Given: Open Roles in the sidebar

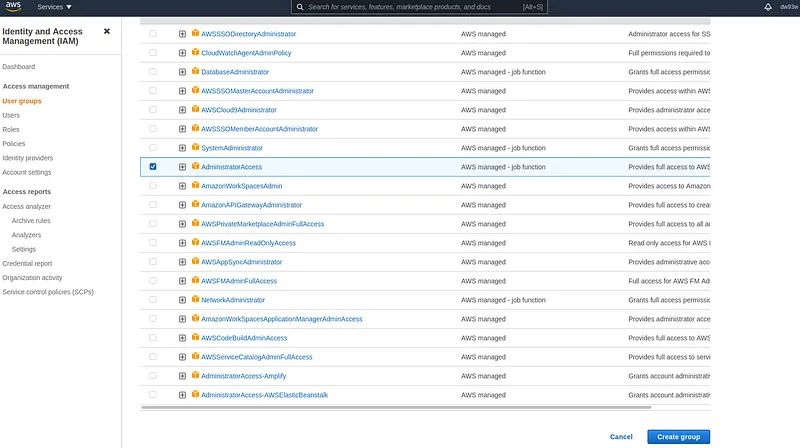Looking at the screenshot, I should click(11, 130).
